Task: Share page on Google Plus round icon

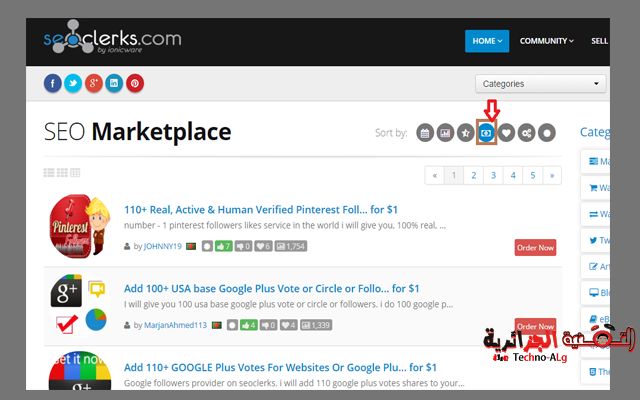Action: coord(94,84)
